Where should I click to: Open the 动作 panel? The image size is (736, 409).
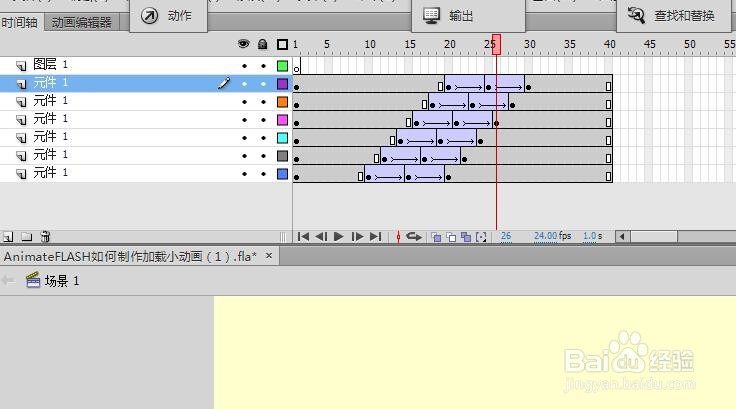168,16
